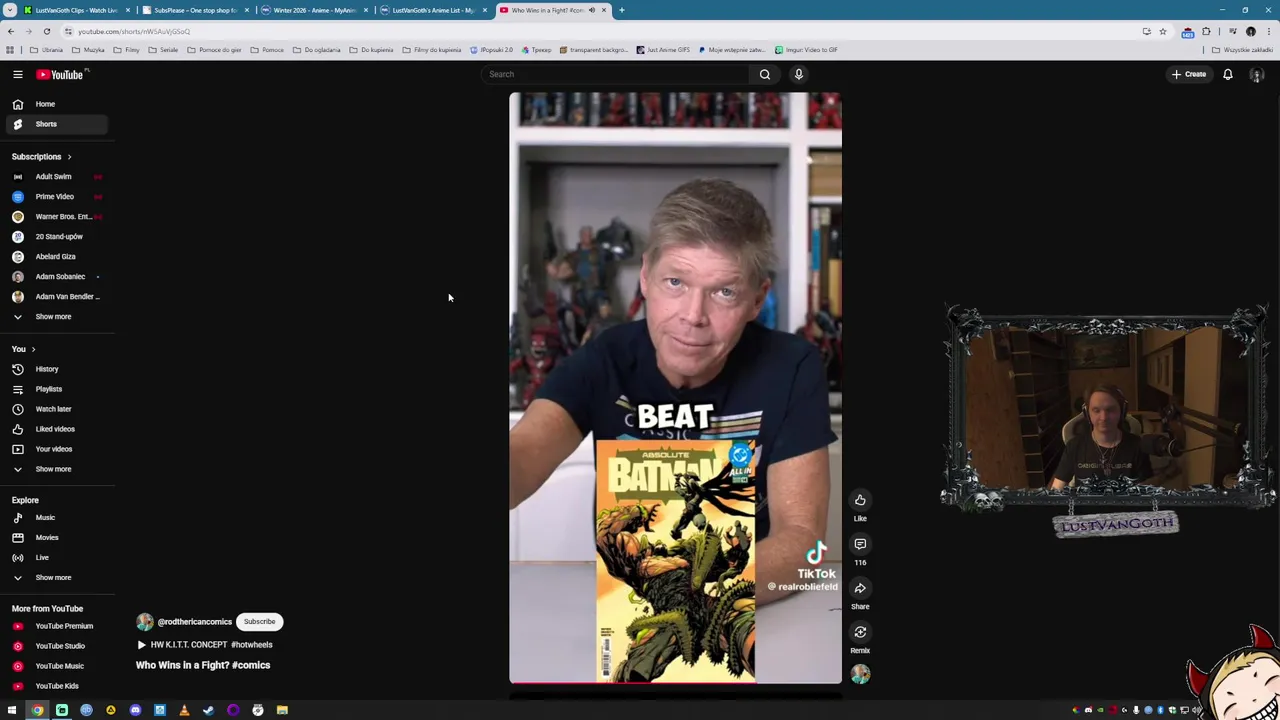Open the Windows Start menu
1280x720 pixels.
(12, 710)
